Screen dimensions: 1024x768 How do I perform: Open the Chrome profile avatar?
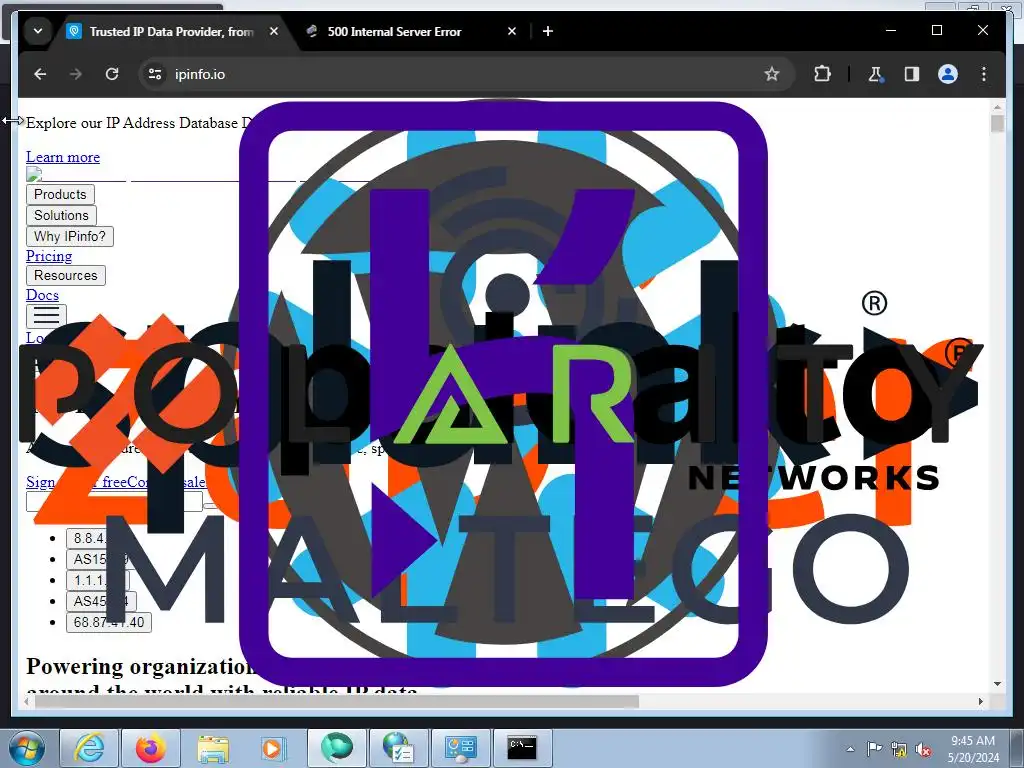948,74
